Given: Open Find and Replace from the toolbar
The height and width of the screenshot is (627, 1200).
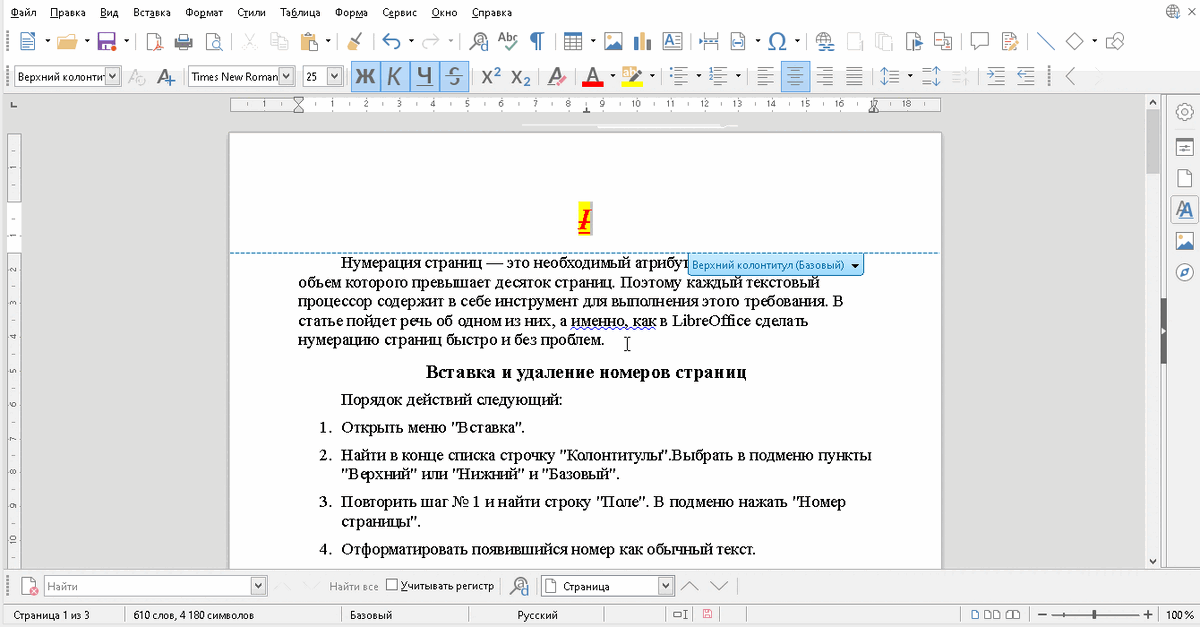Looking at the screenshot, I should point(479,42).
